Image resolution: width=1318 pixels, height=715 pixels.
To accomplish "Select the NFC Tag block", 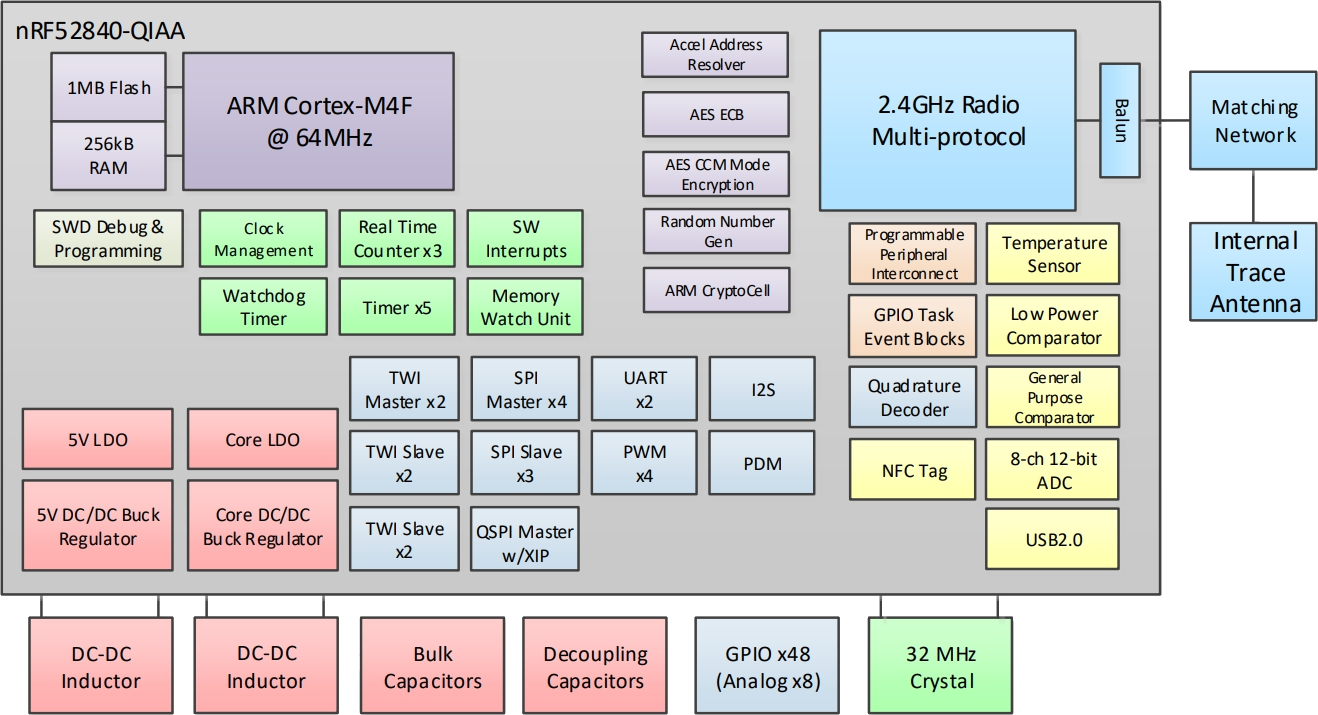I will click(x=914, y=469).
